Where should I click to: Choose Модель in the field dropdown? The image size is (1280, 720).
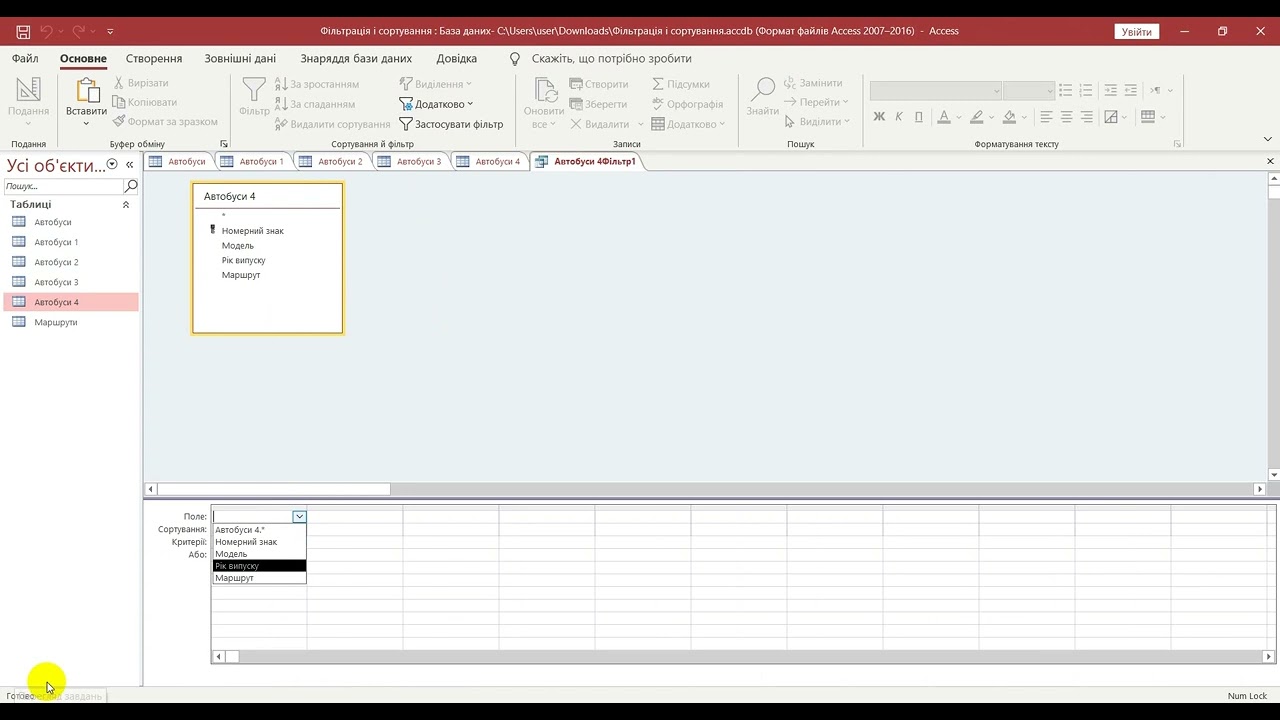point(259,554)
